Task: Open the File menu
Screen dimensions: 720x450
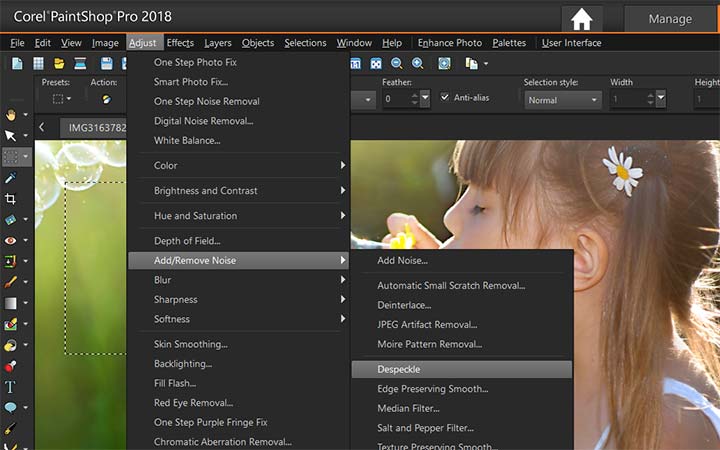Action: (17, 43)
